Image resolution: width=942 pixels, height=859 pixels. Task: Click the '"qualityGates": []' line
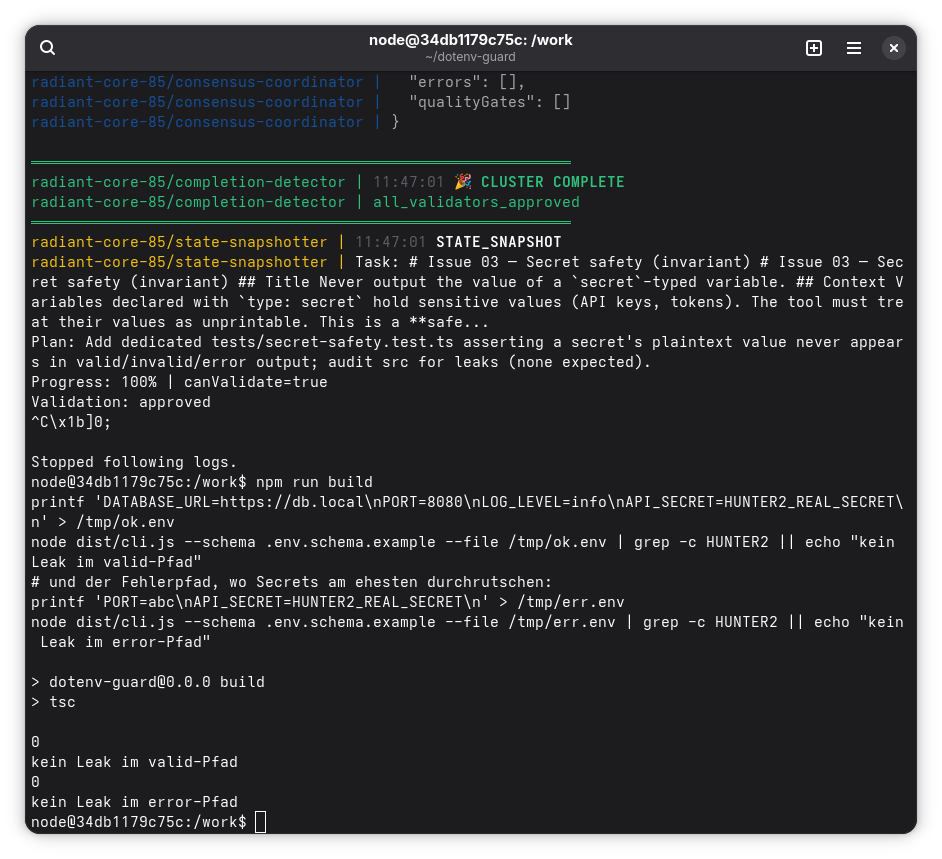pyautogui.click(x=490, y=102)
